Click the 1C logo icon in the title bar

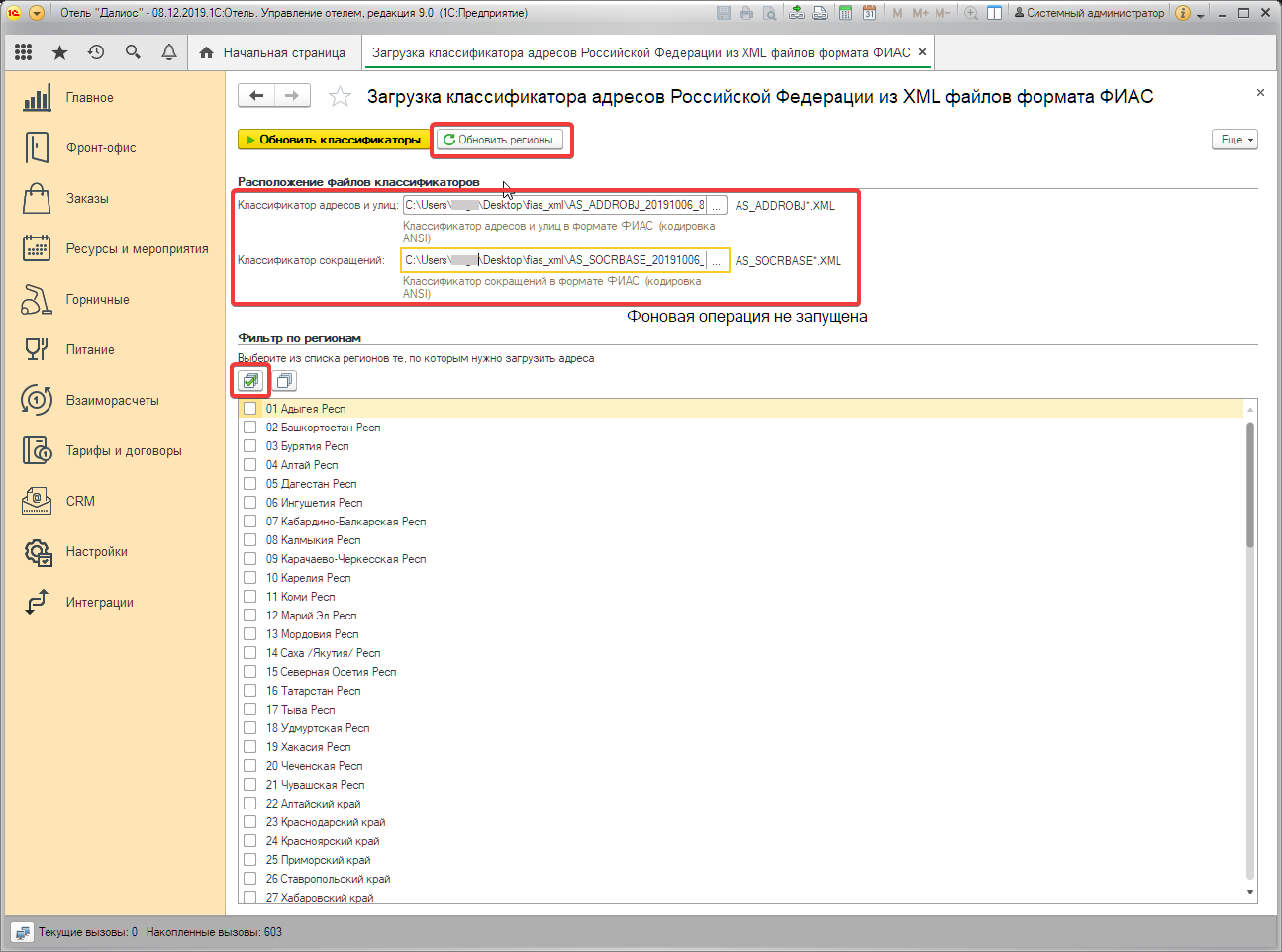(14, 13)
